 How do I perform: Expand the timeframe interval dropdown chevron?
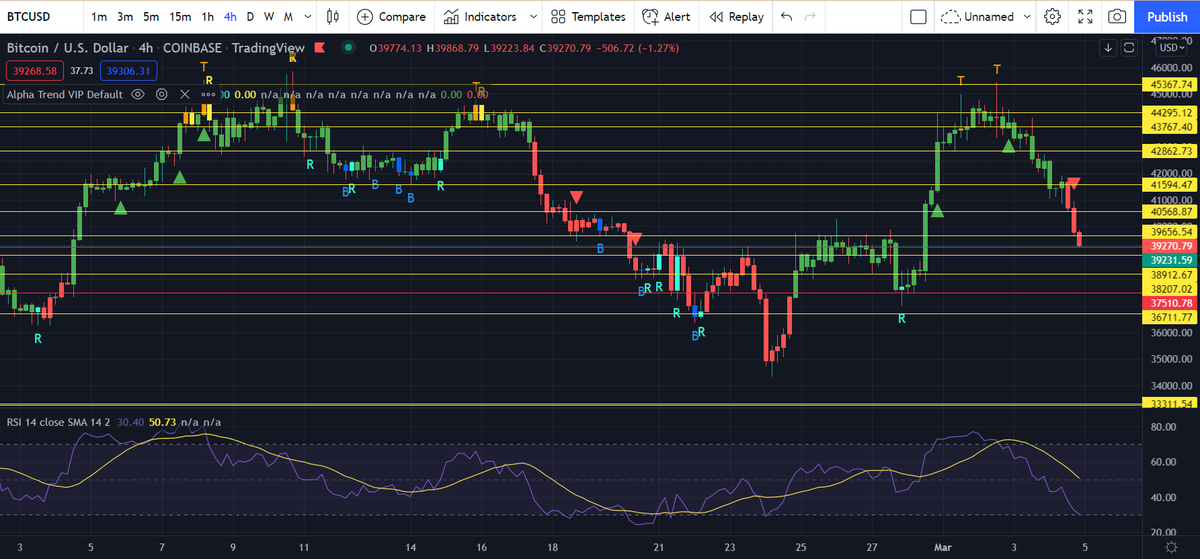coord(307,17)
